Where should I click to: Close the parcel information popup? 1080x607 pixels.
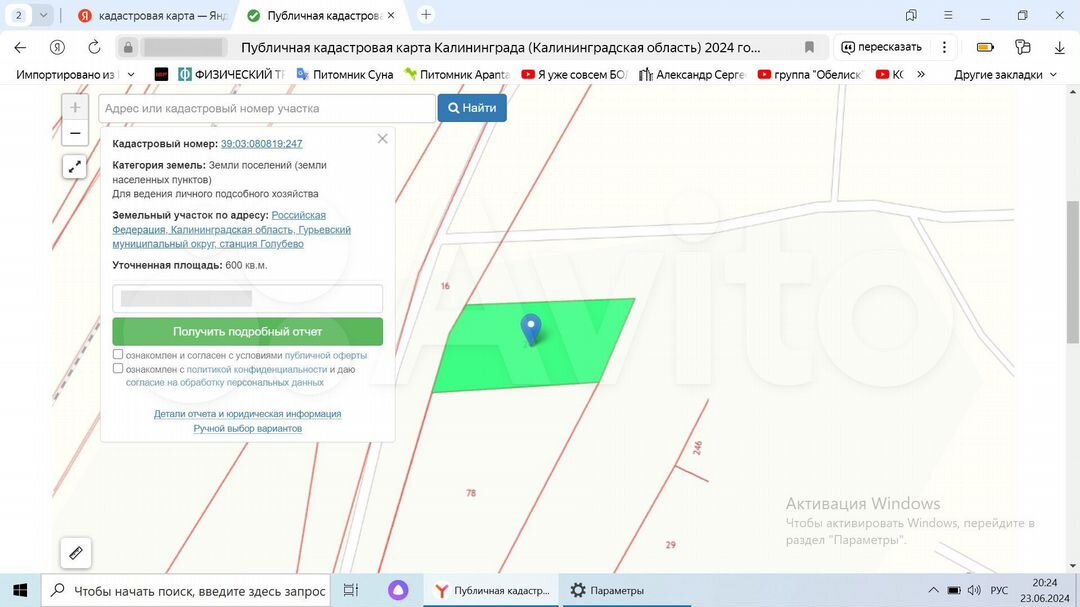tap(382, 139)
